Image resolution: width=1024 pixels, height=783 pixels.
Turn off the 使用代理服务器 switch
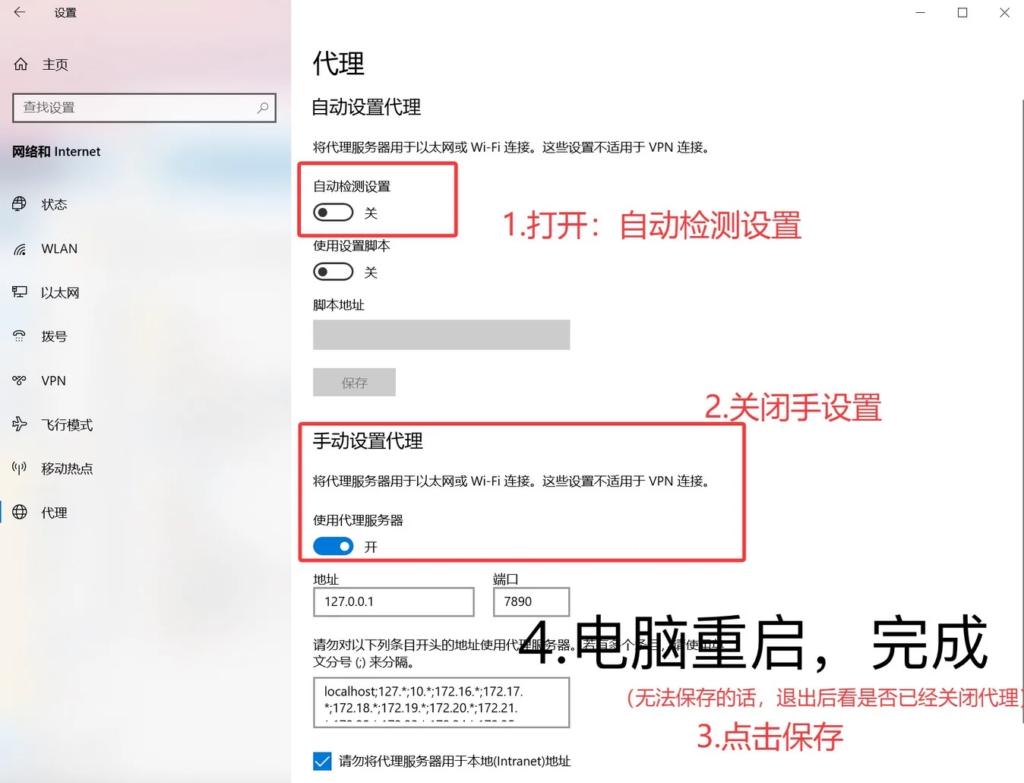pos(333,546)
